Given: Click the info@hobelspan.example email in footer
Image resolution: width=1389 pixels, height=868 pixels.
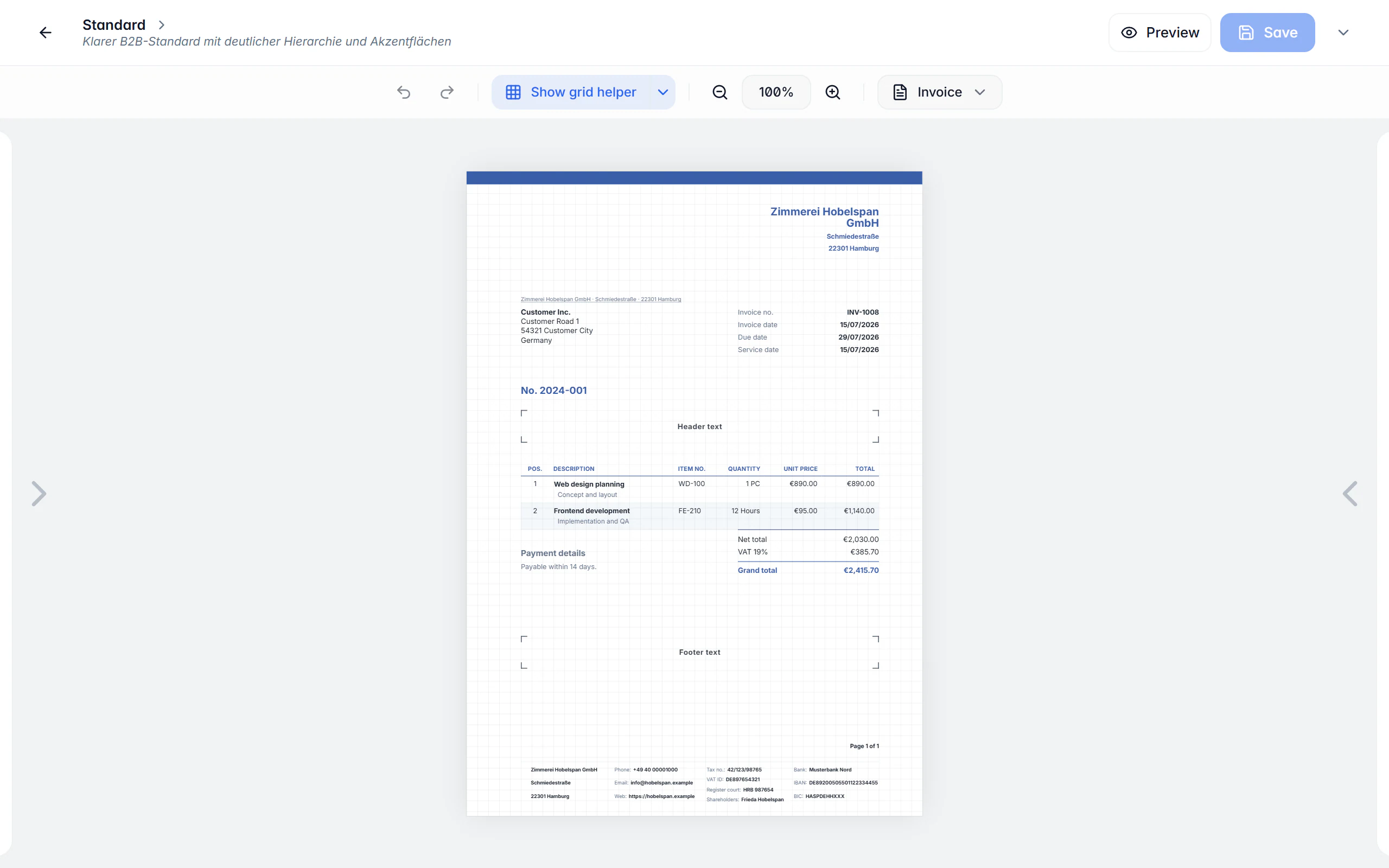Looking at the screenshot, I should 662,783.
